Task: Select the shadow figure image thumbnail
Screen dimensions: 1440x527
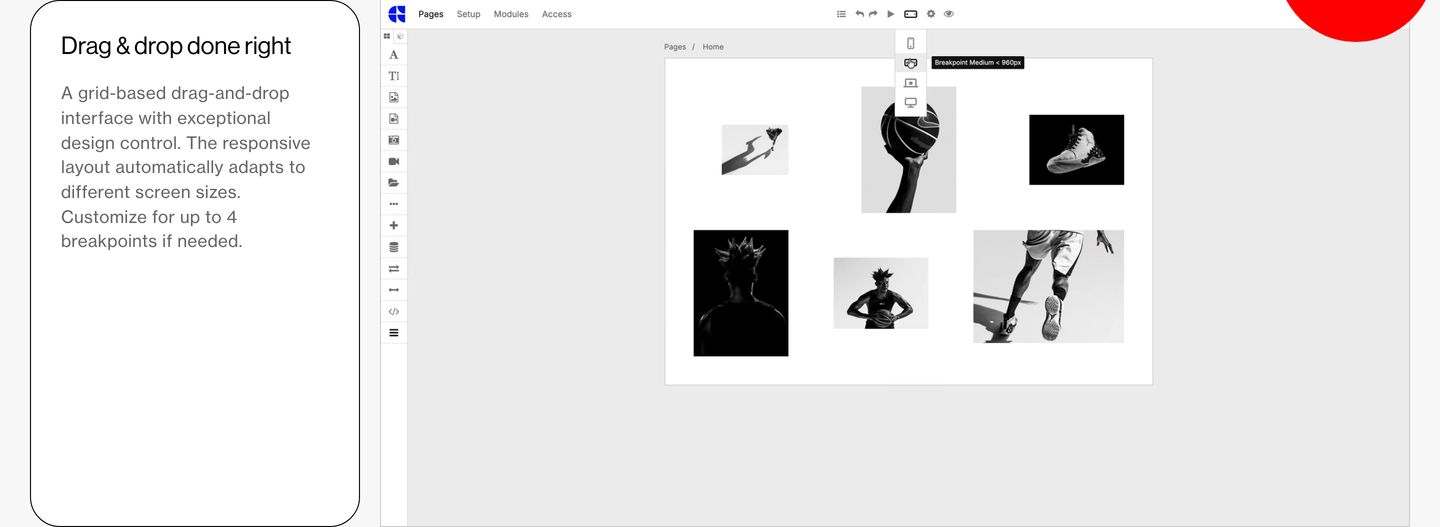Action: [755, 150]
